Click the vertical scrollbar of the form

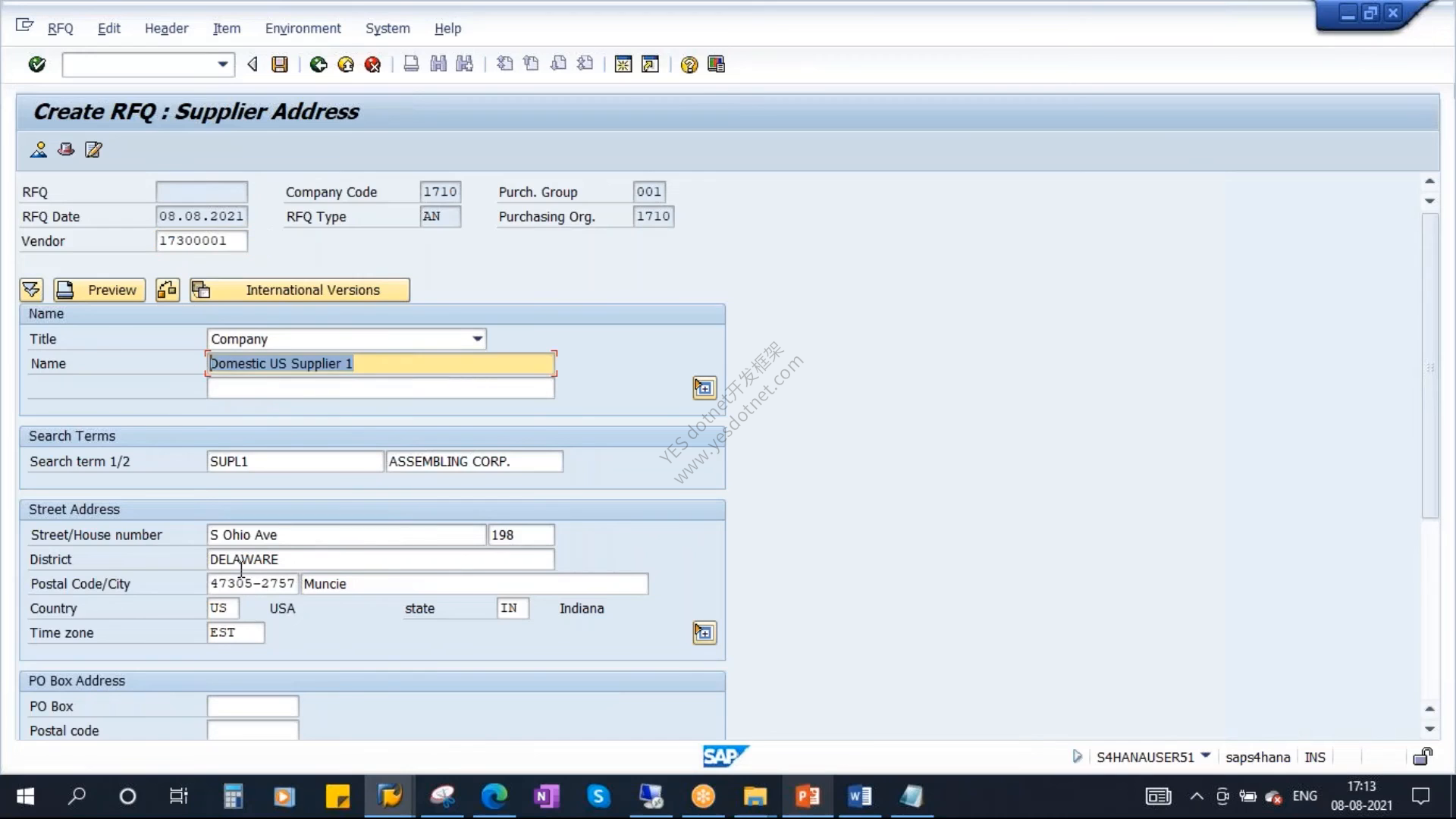[x=1429, y=366]
